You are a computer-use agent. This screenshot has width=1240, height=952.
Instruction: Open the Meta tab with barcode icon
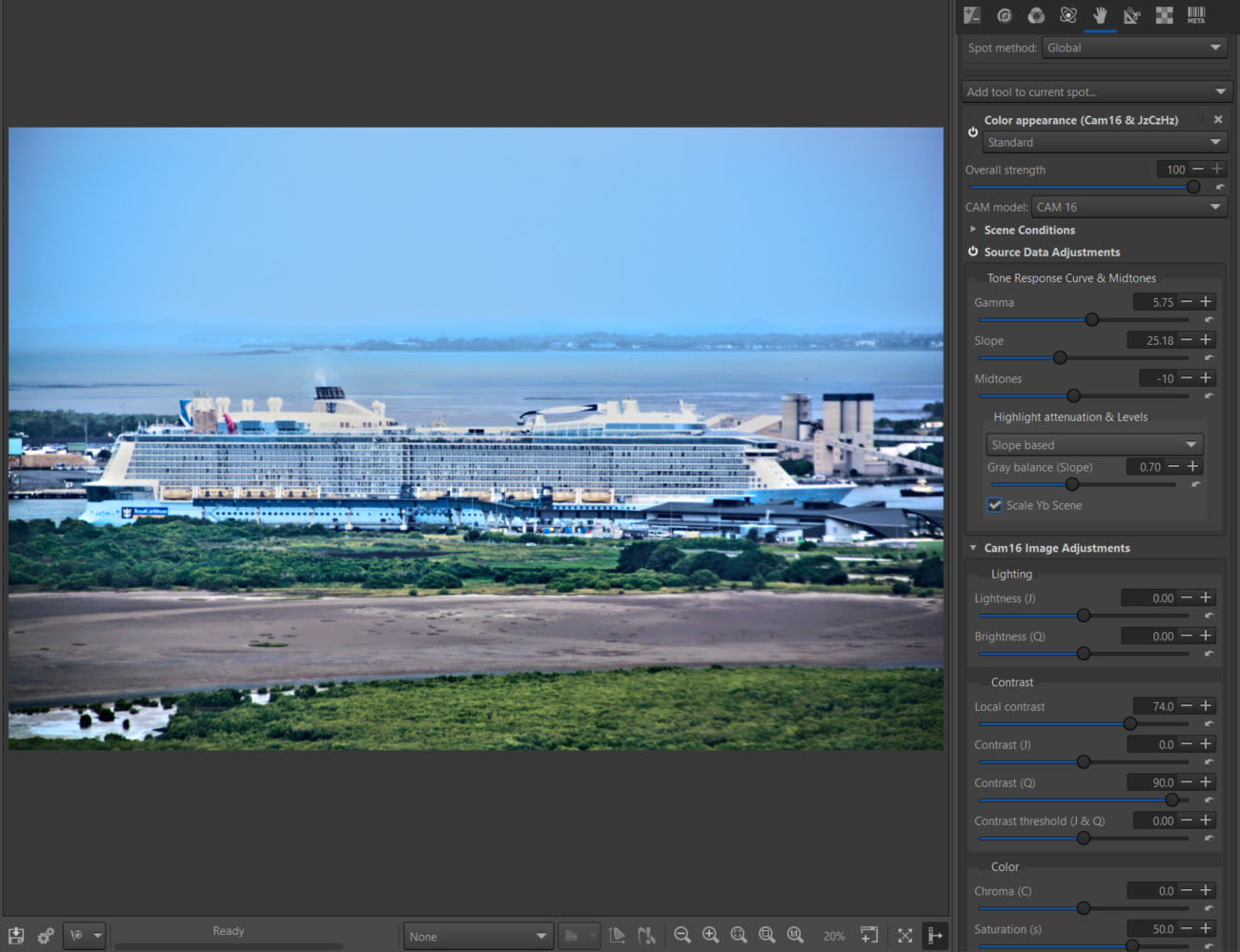pos(1196,15)
